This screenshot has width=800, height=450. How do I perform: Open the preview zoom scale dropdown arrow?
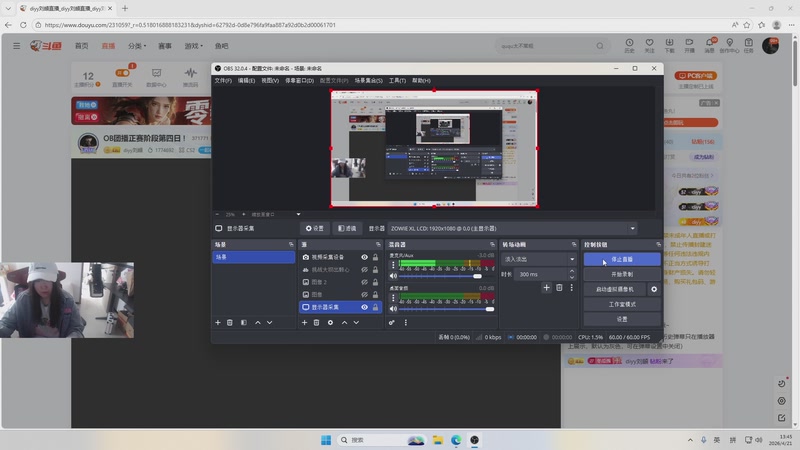coord(298,214)
